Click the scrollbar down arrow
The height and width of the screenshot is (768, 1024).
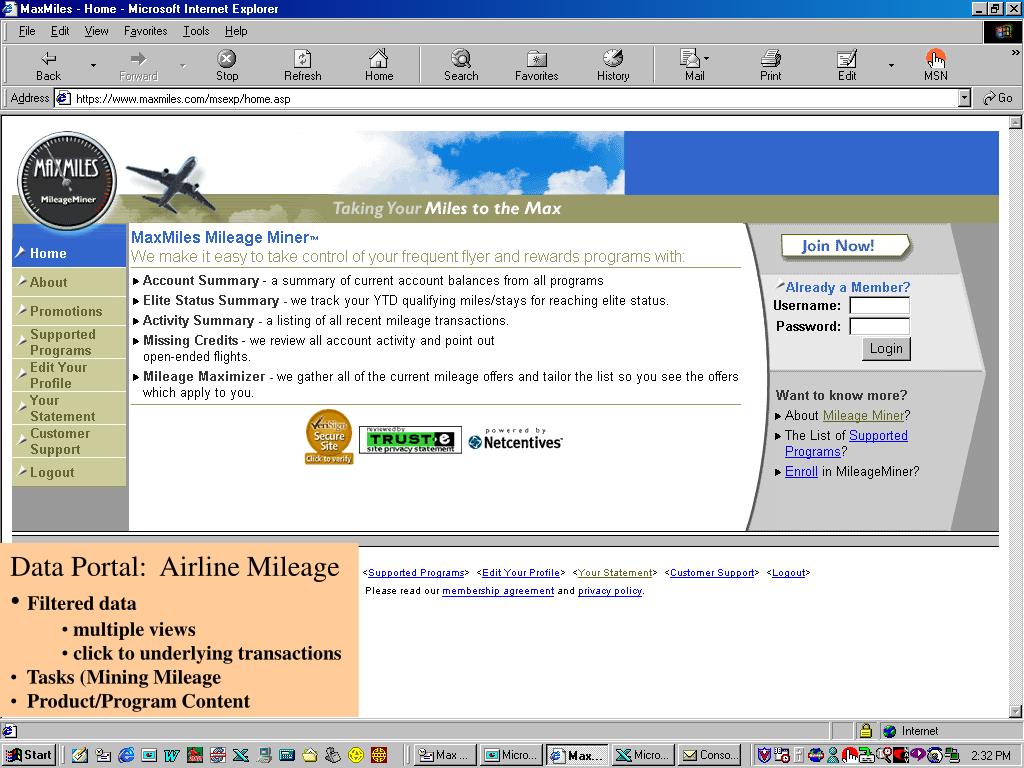pyautogui.click(x=1016, y=711)
